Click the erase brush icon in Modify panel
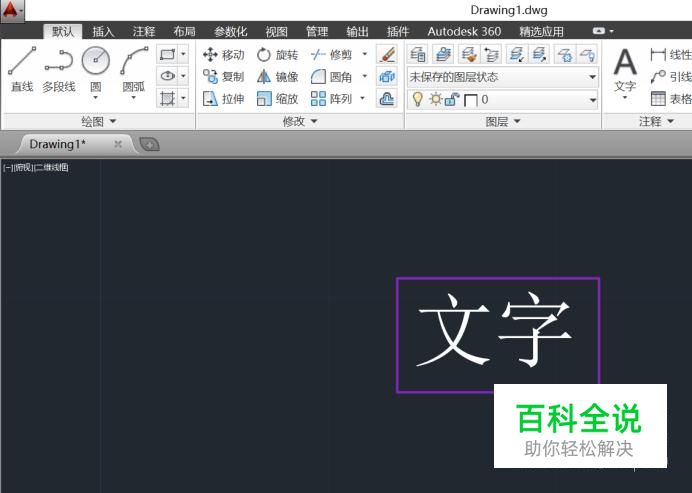Image resolution: width=692 pixels, height=493 pixels. pyautogui.click(x=387, y=55)
